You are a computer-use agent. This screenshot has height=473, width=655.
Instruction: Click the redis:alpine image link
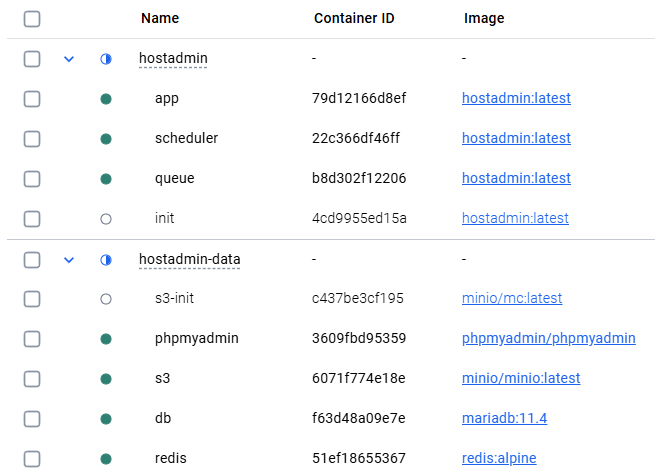[x=499, y=458]
